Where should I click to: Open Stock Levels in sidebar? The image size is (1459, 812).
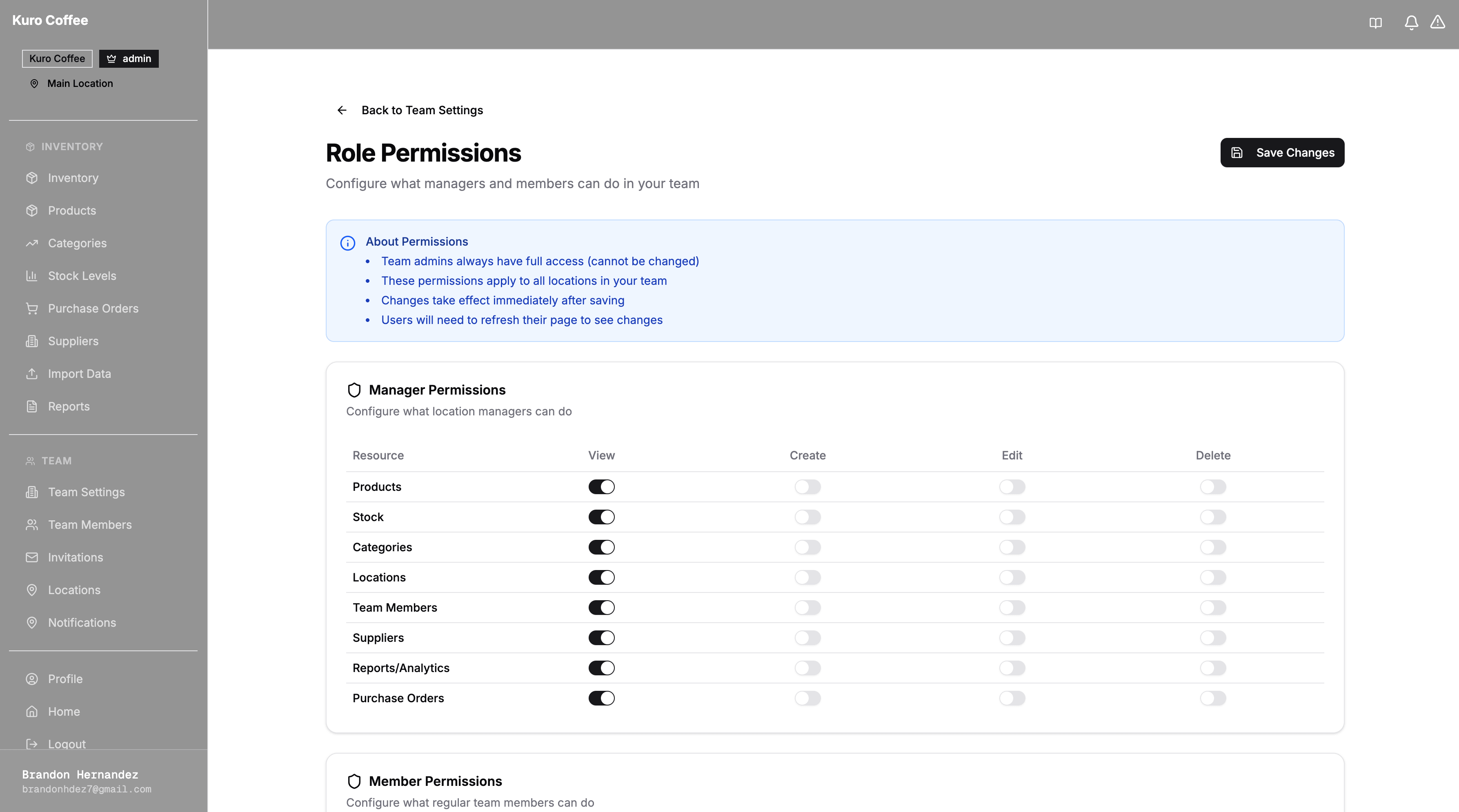pos(82,276)
